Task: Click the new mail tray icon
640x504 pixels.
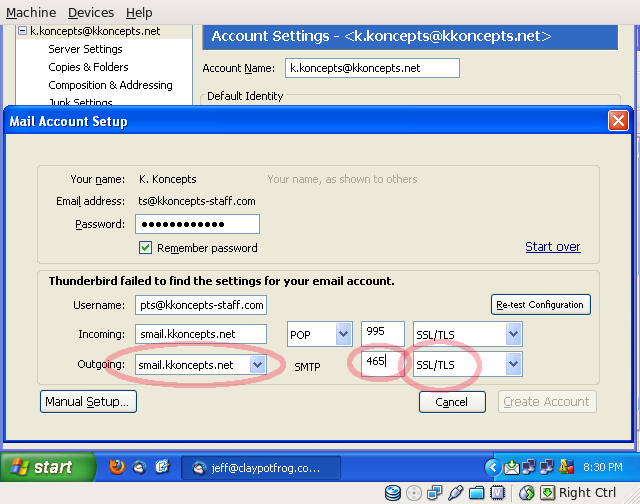Action: pos(512,467)
